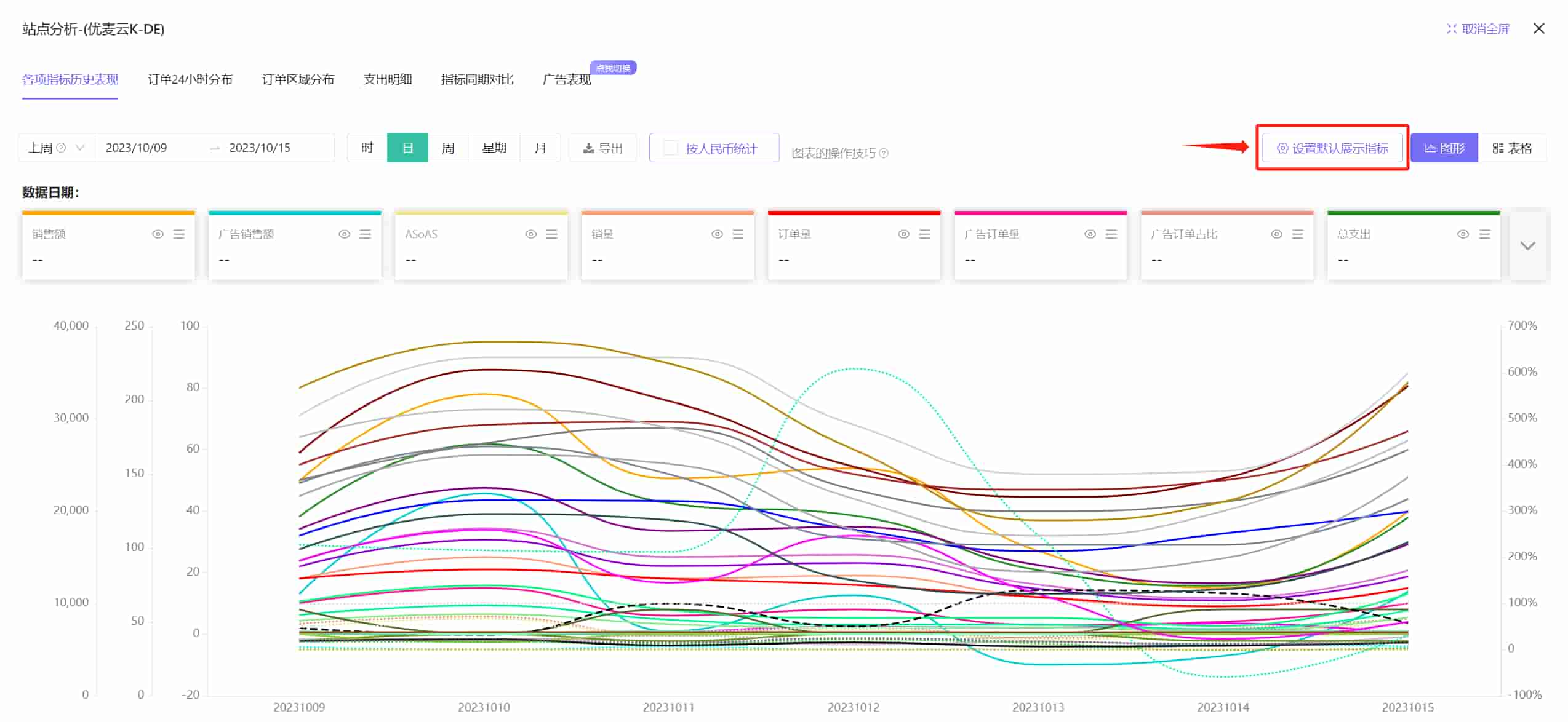This screenshot has width=1568, height=722.
Task: Open the 支出明细 tab
Action: click(x=388, y=79)
